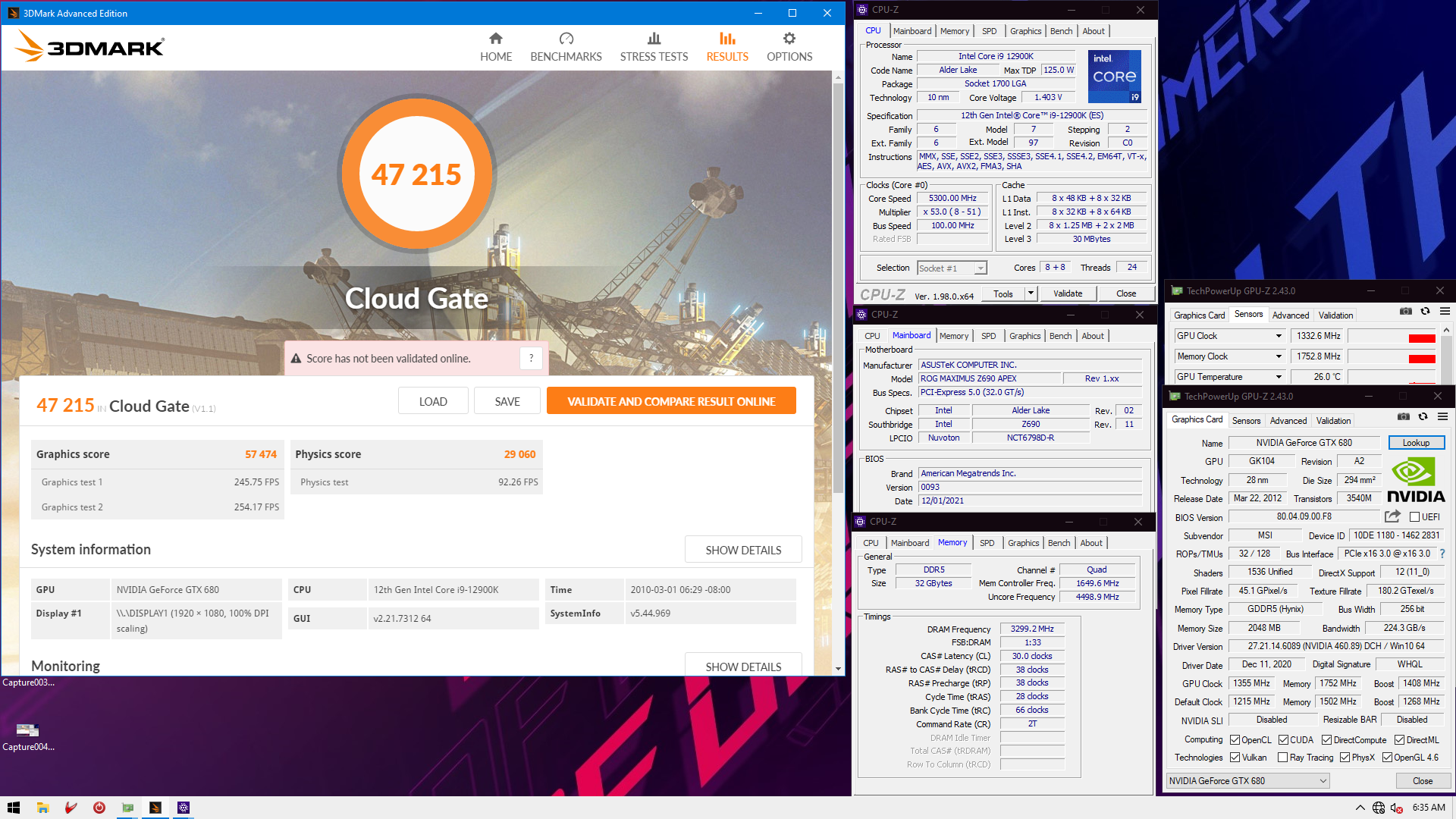
Task: Switch to GPU-Z from the taskbar
Action: point(127,808)
